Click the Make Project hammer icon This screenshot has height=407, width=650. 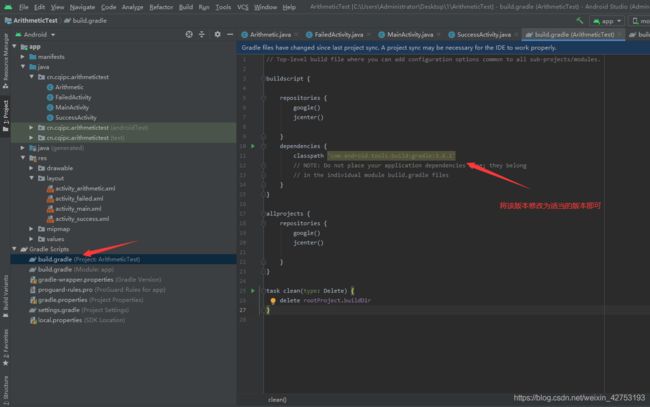click(x=580, y=20)
